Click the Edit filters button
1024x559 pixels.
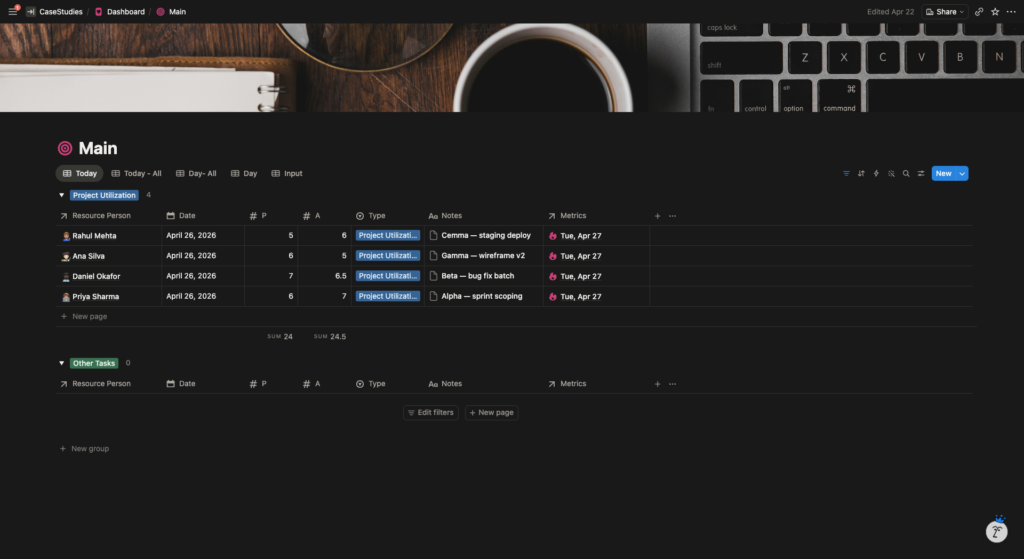pyautogui.click(x=430, y=413)
